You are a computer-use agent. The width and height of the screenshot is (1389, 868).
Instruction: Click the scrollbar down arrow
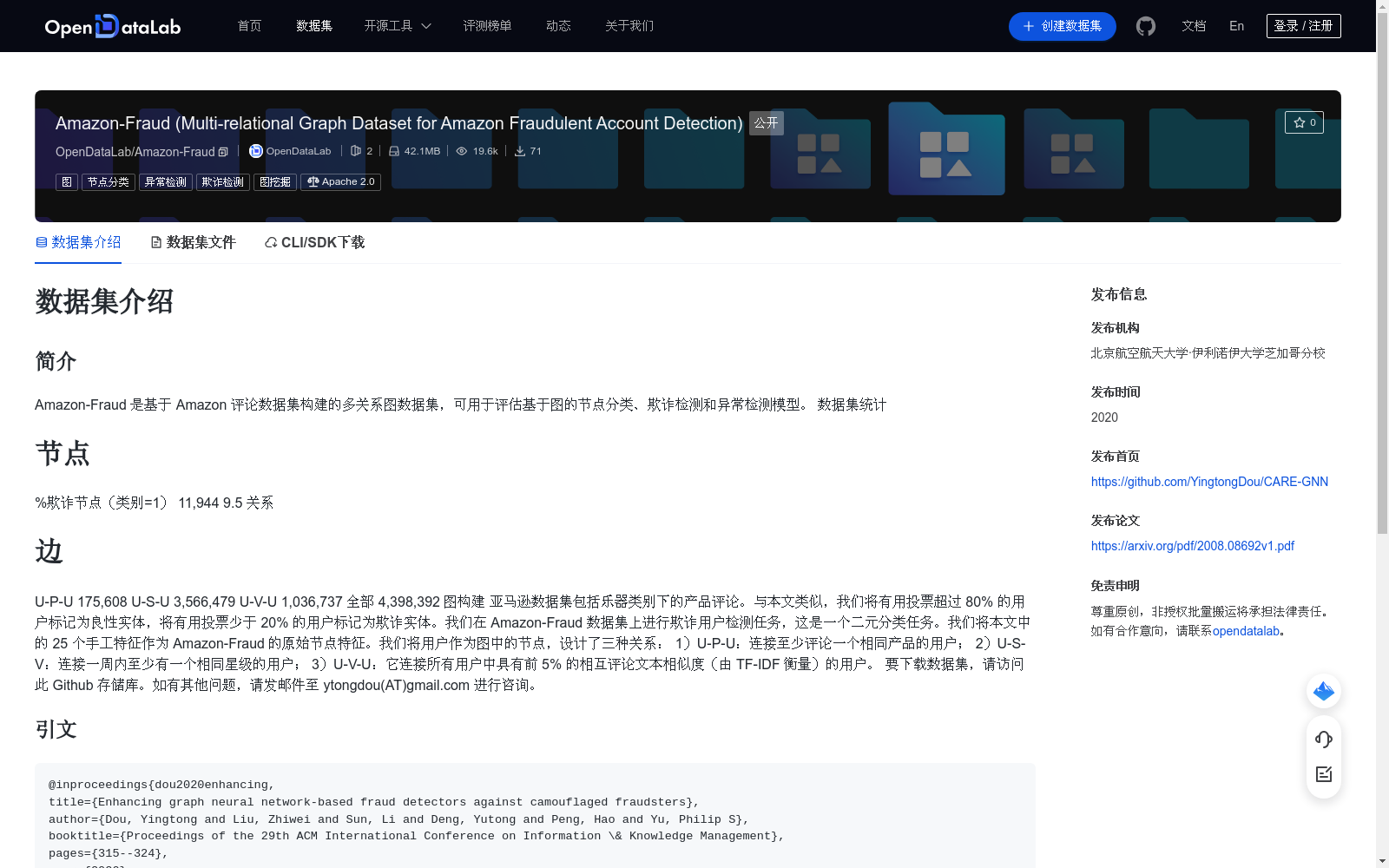pyautogui.click(x=1382, y=861)
